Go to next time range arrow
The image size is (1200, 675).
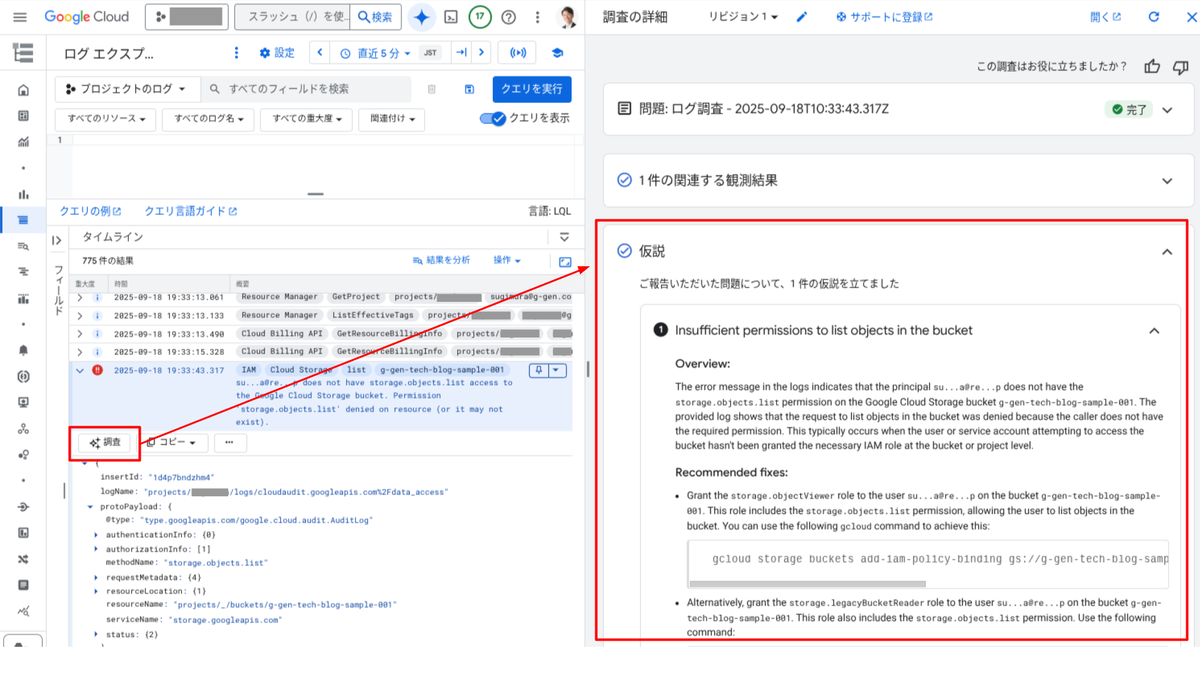pos(482,53)
